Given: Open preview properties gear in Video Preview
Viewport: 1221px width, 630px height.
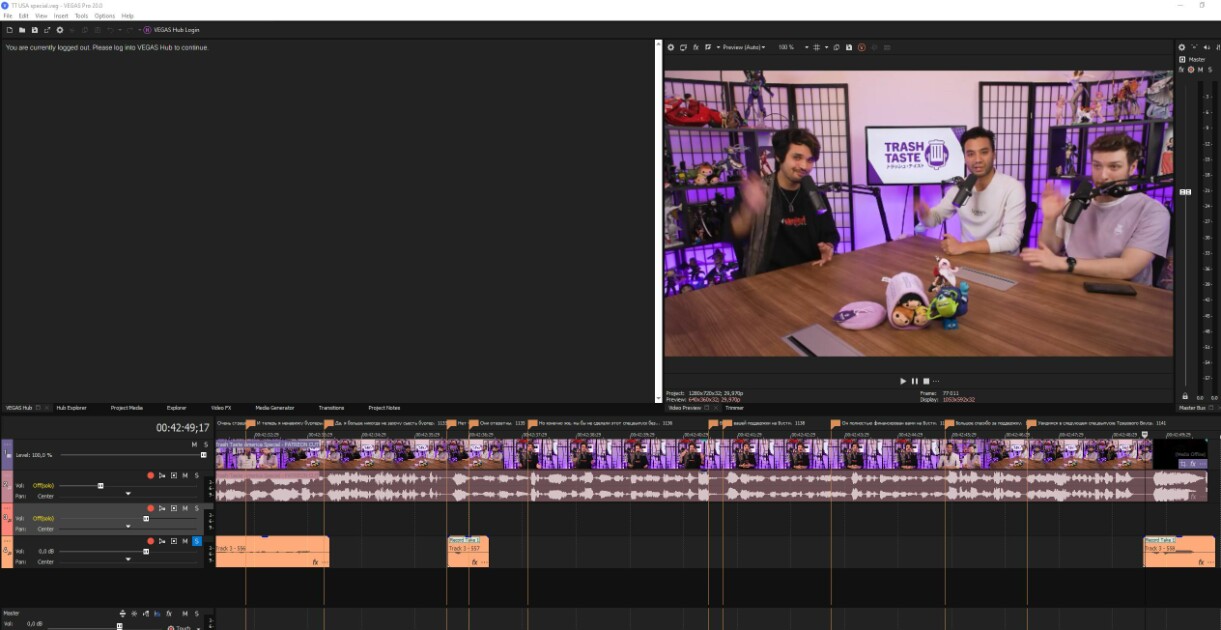Looking at the screenshot, I should [671, 47].
